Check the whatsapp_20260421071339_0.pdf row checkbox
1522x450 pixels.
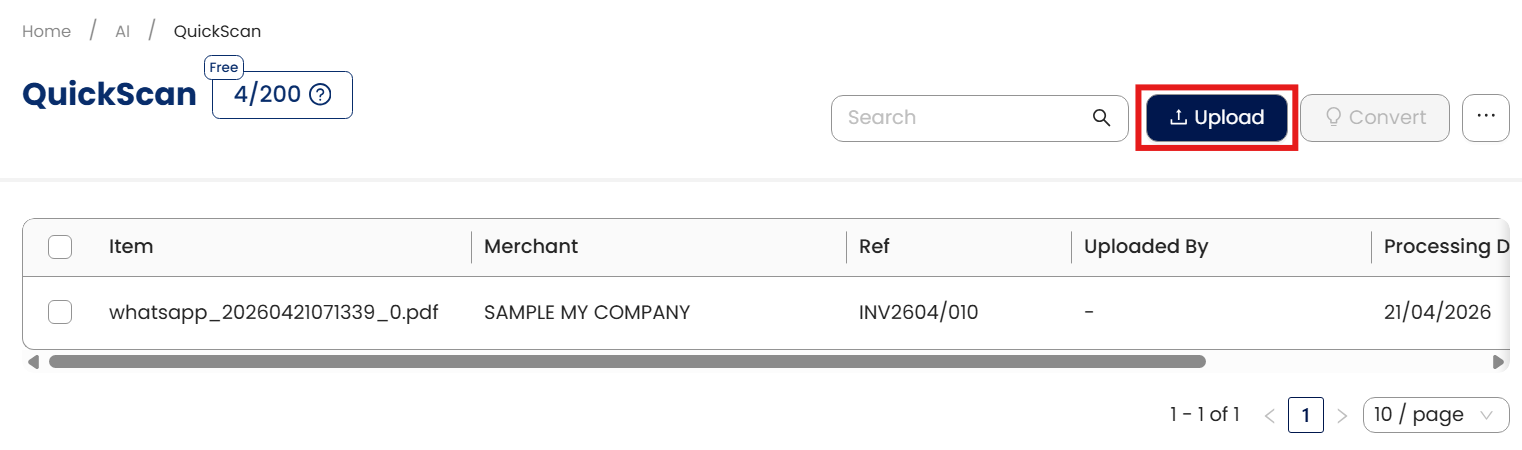pyautogui.click(x=60, y=312)
